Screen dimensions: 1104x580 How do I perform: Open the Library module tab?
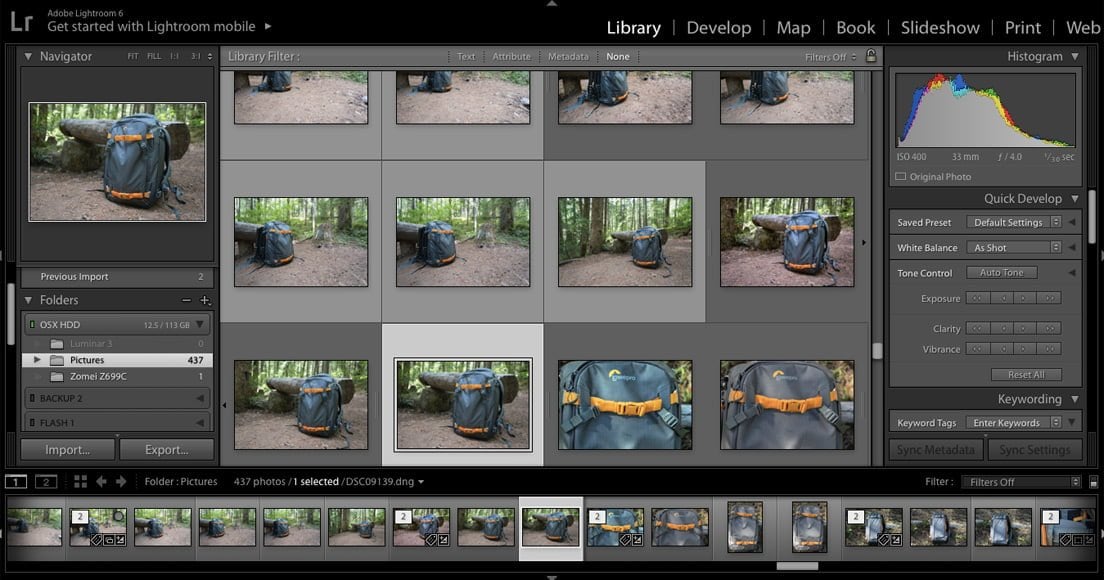tap(634, 27)
